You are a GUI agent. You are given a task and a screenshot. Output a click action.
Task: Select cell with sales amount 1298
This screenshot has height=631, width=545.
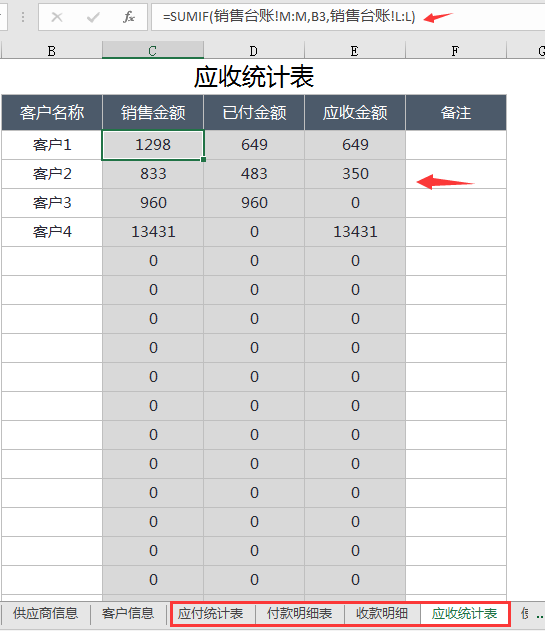pyautogui.click(x=153, y=145)
